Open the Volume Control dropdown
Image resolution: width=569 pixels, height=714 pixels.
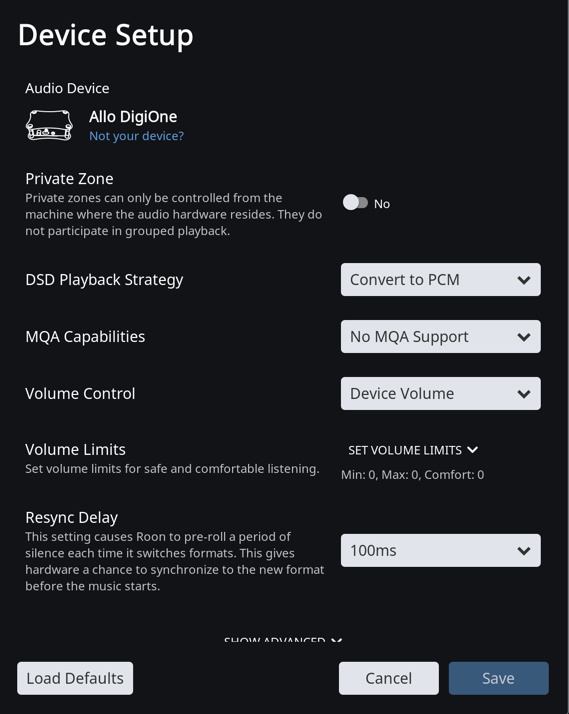point(441,393)
